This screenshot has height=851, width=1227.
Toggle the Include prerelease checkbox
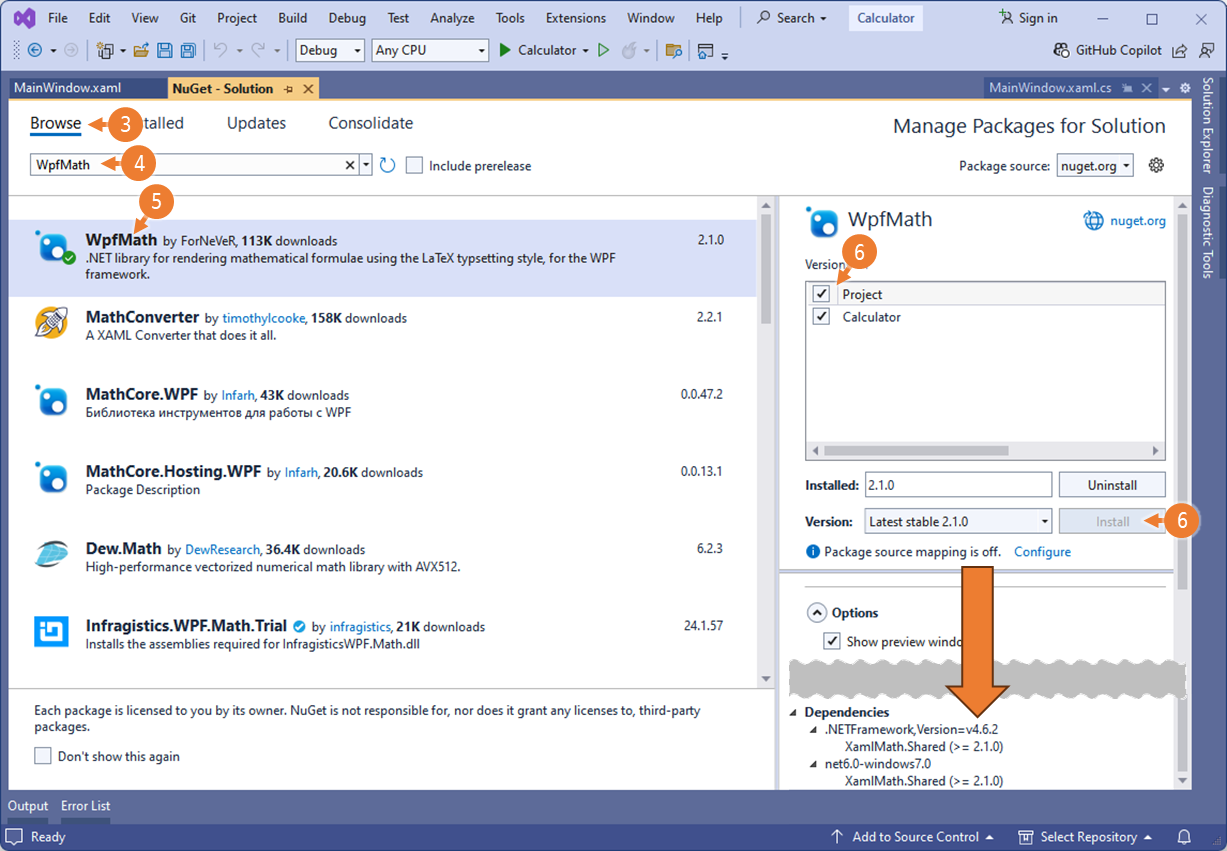(x=414, y=165)
